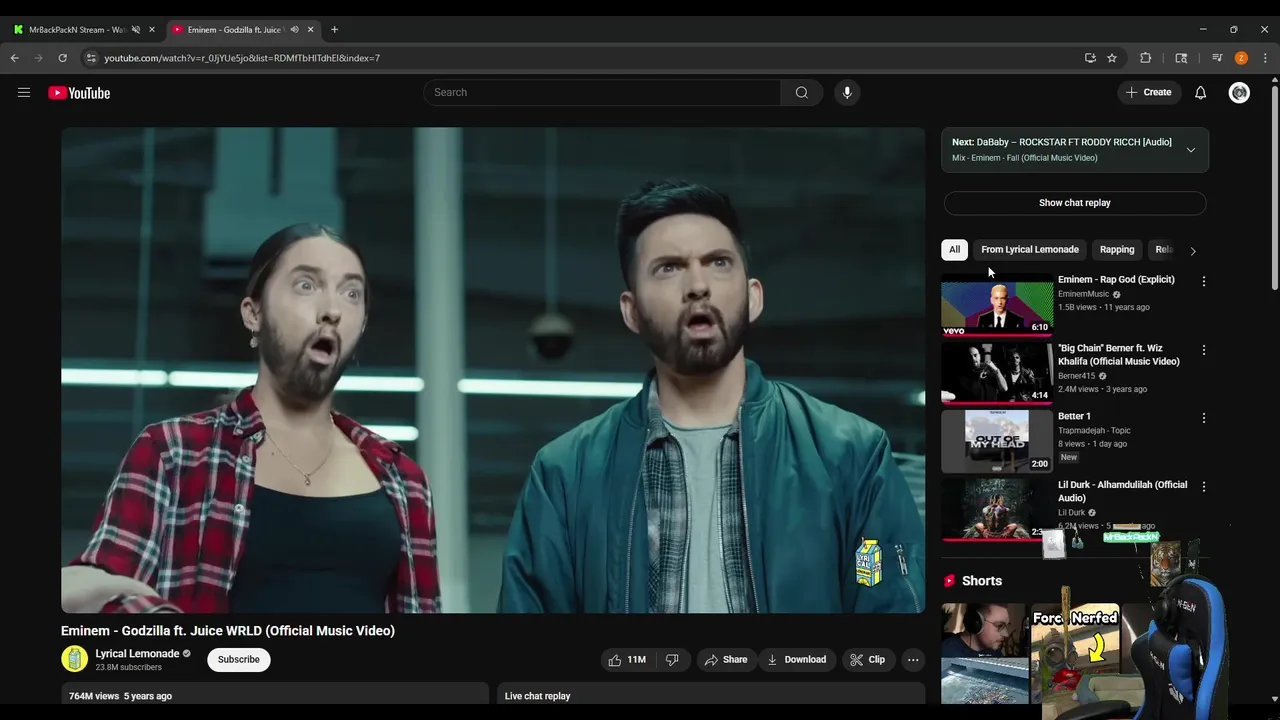Open options for Lil Durk Alhamdulilah video

tap(1203, 486)
